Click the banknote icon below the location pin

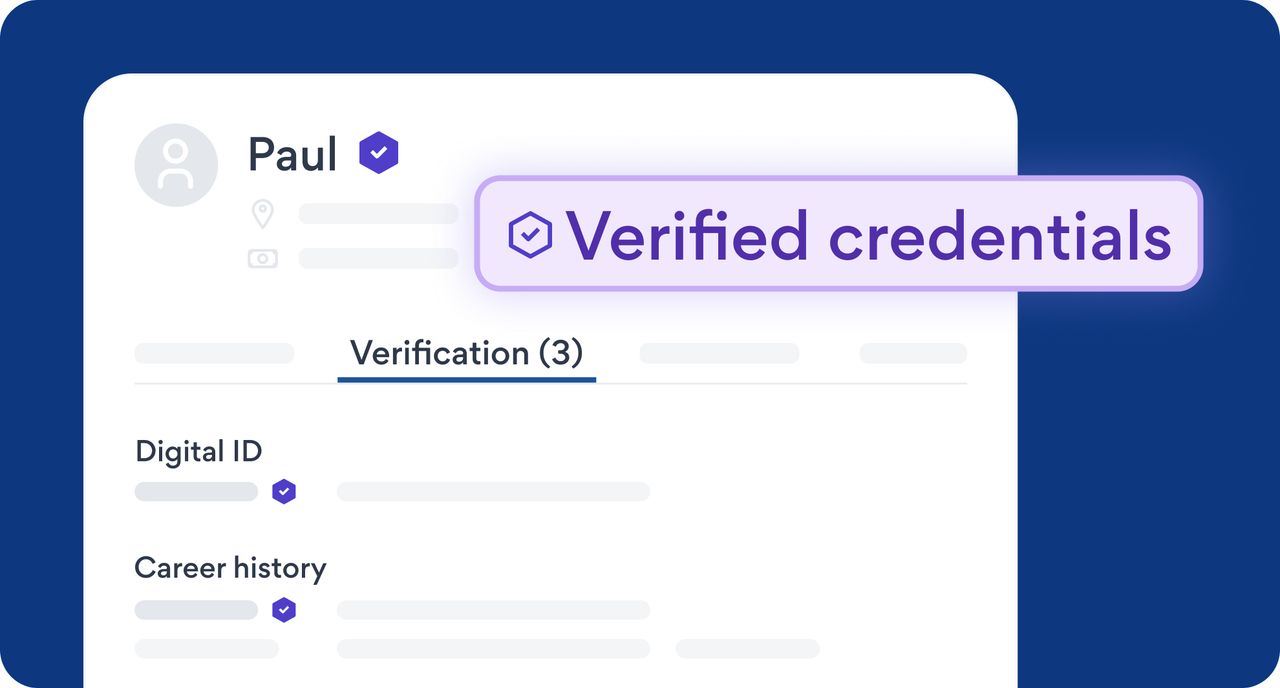tap(262, 259)
